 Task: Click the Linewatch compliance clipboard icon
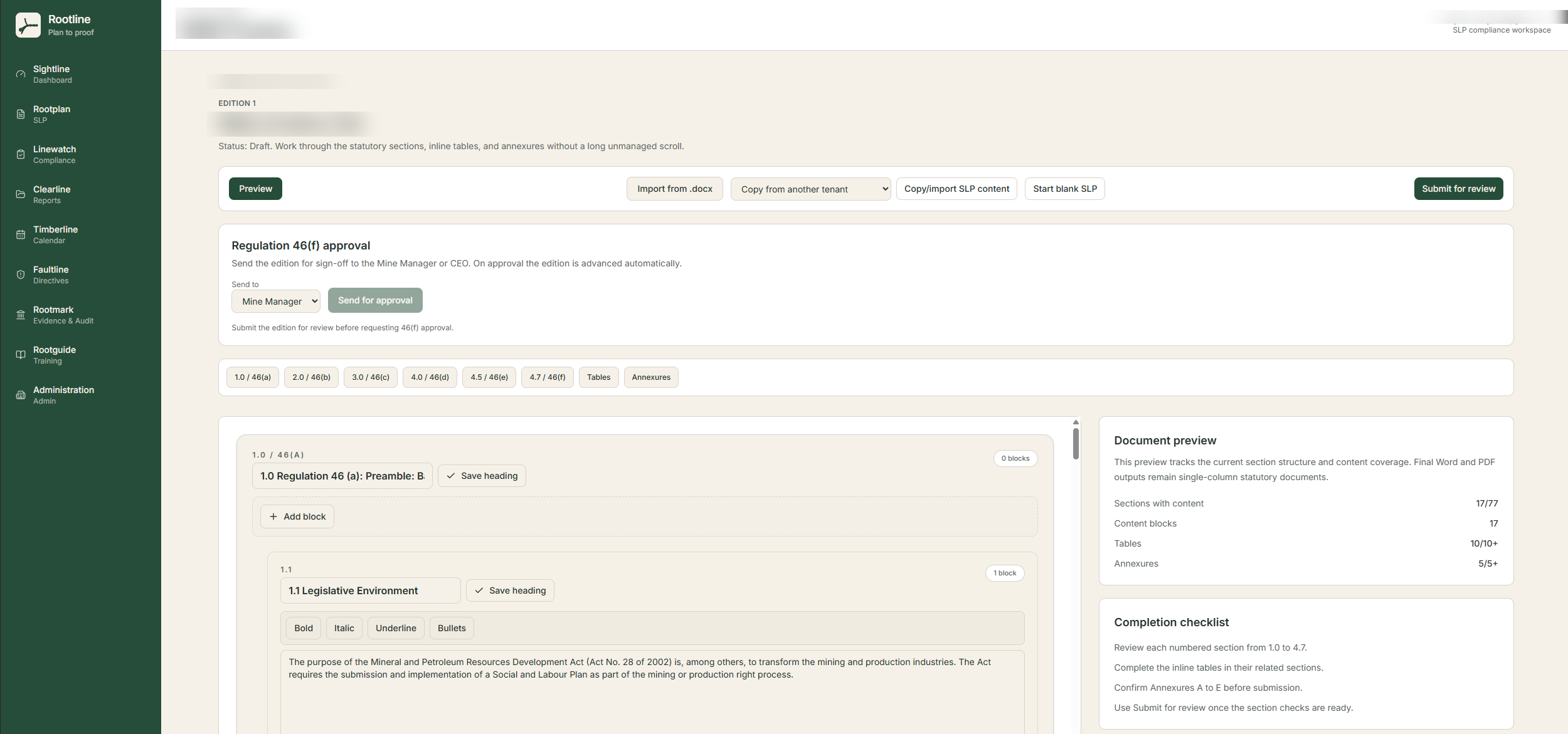(21, 154)
